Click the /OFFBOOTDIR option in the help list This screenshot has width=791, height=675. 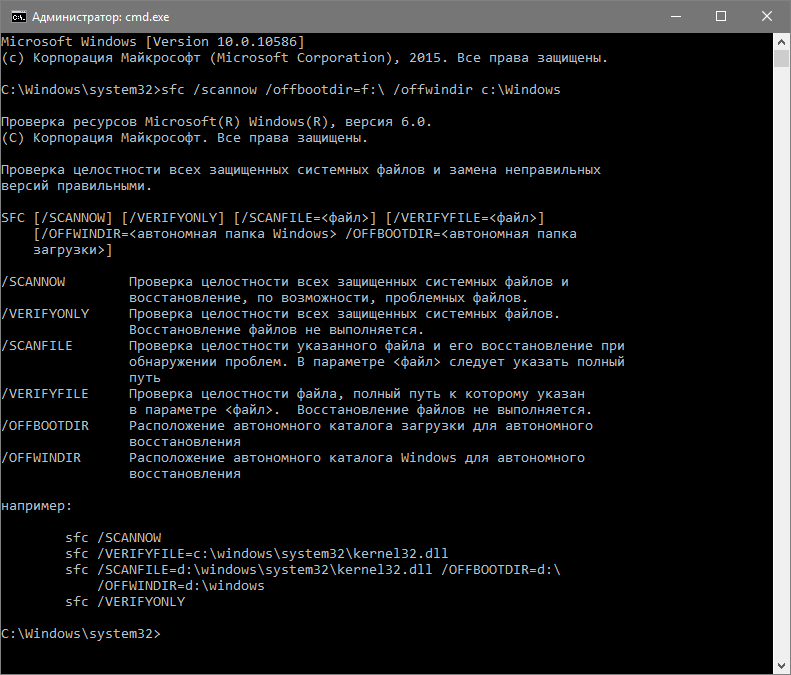46,426
